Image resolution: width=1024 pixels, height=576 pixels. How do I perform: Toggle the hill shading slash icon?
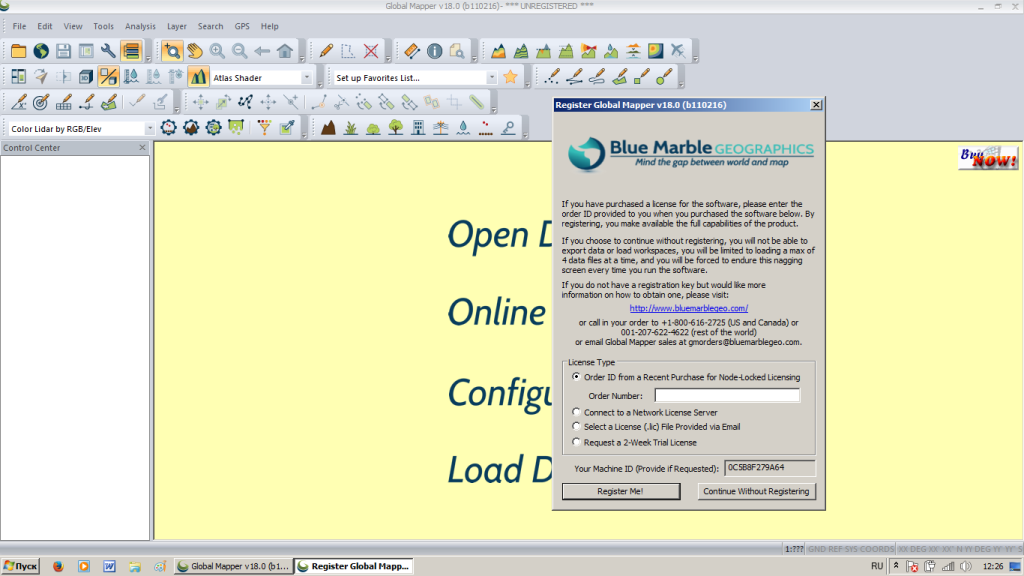coord(108,77)
